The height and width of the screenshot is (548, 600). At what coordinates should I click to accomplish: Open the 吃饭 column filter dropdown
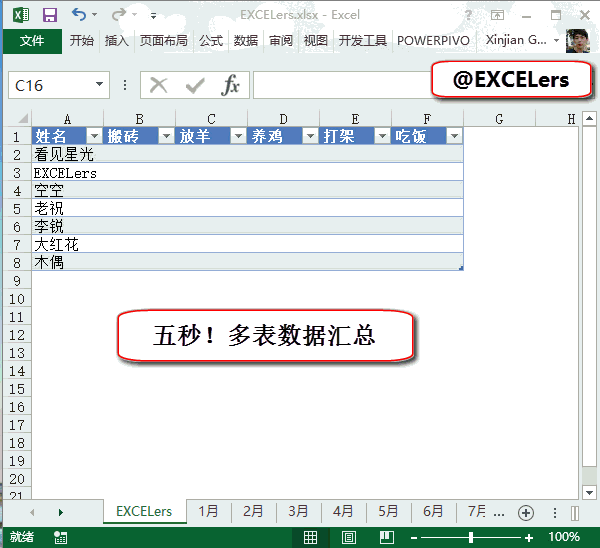454,136
